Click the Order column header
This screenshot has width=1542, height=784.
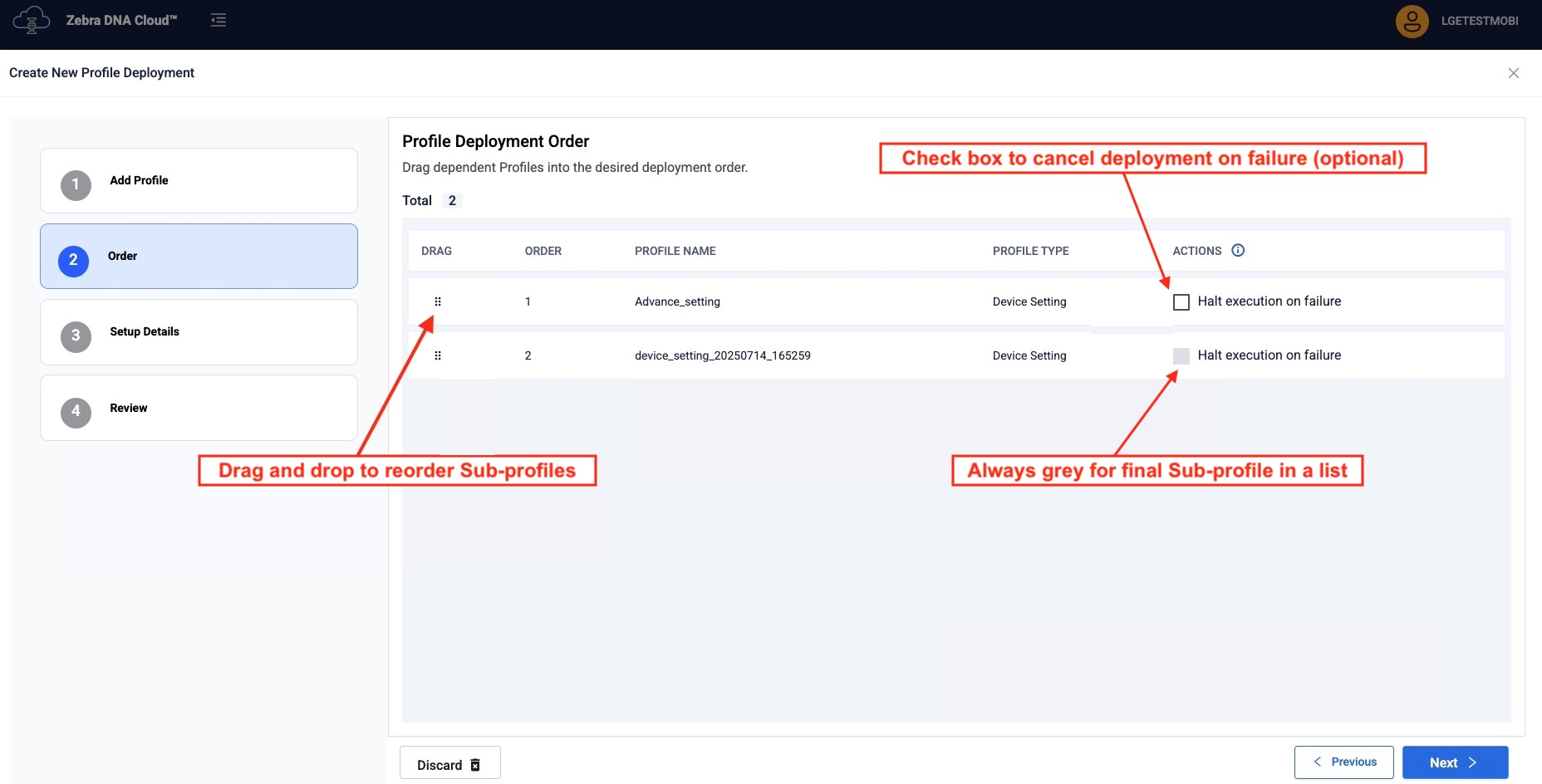point(543,251)
